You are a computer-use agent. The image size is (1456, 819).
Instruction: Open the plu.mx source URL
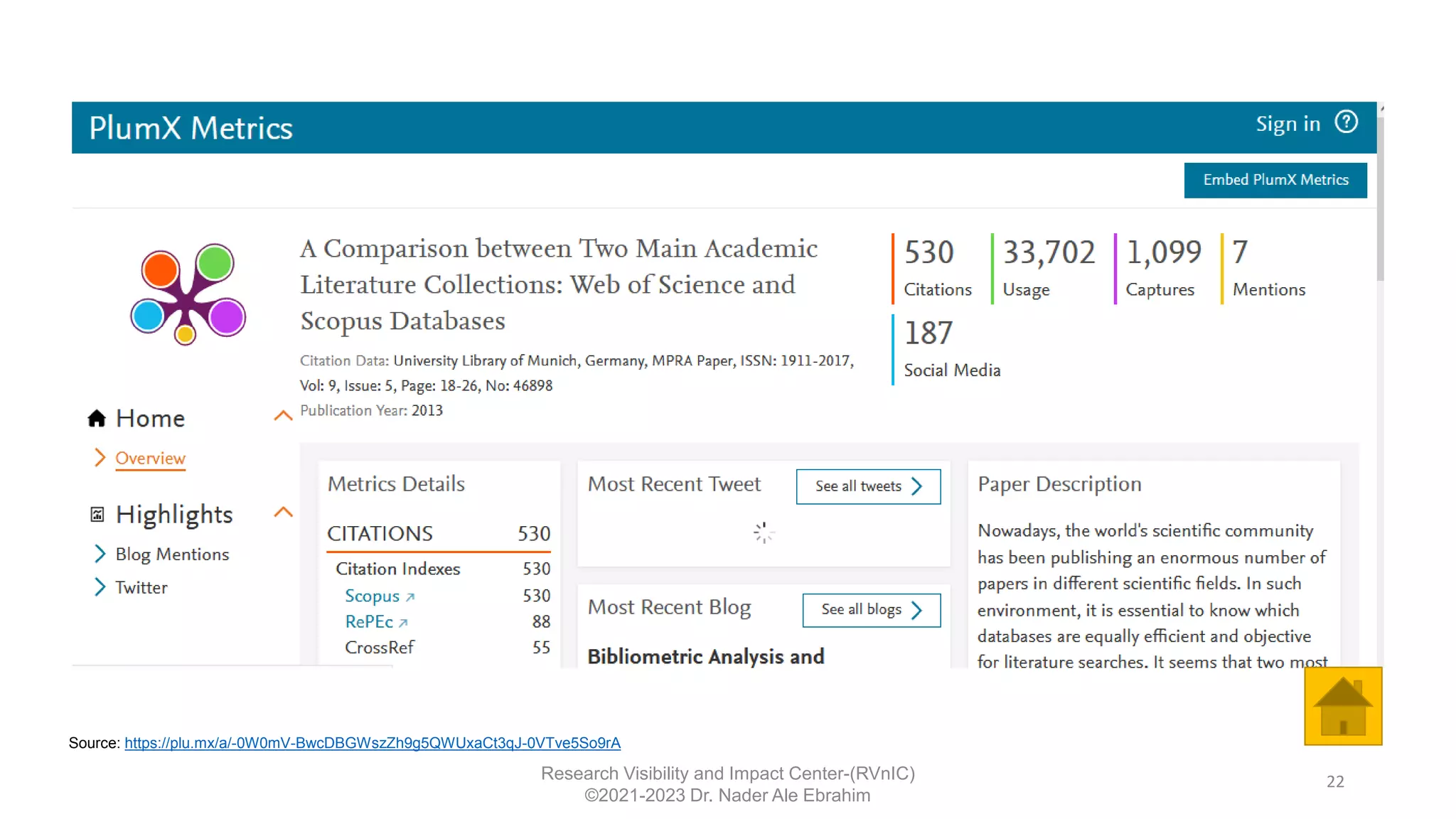coord(373,743)
